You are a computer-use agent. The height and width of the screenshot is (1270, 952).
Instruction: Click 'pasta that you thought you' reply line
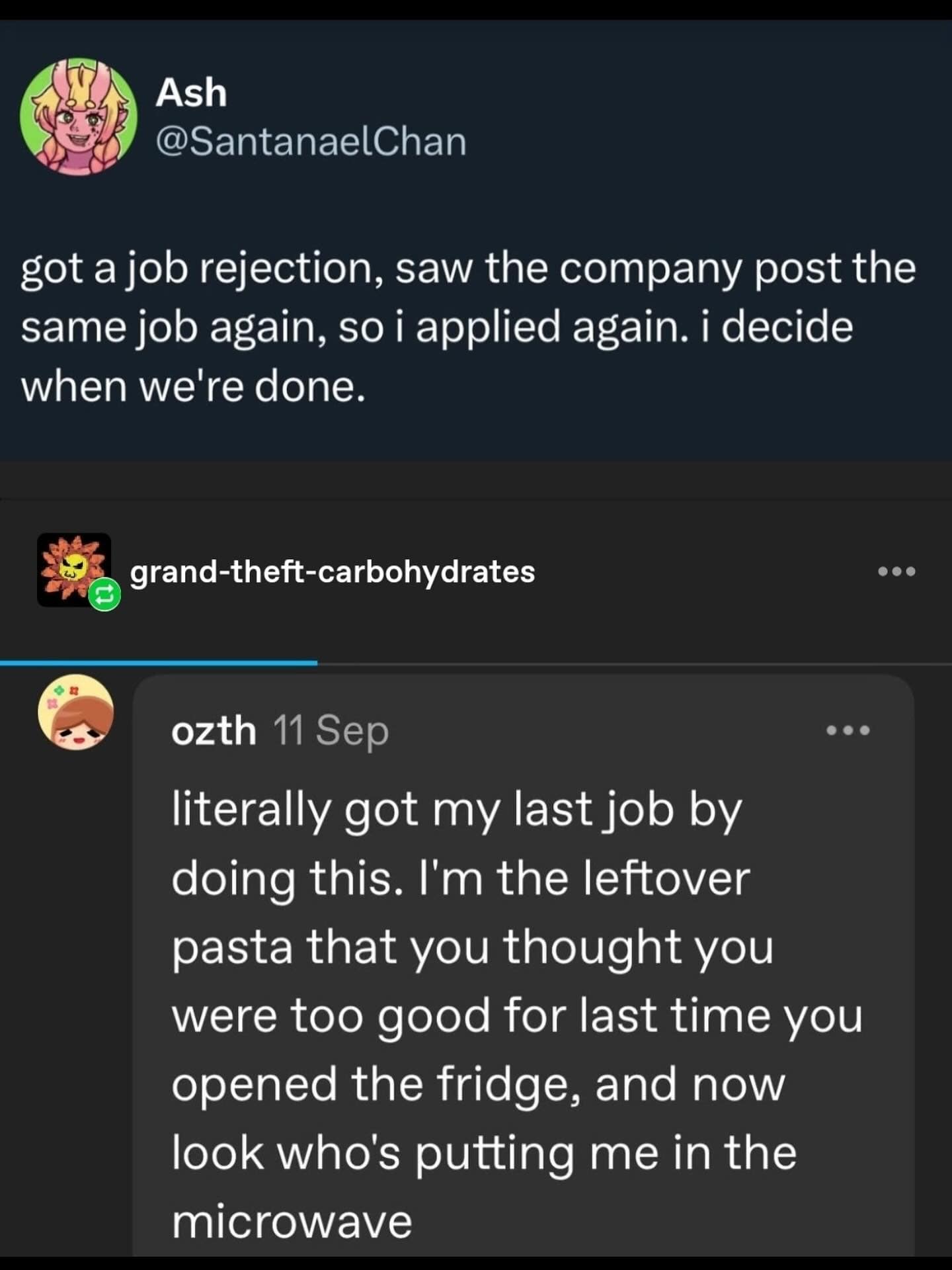coord(472,947)
